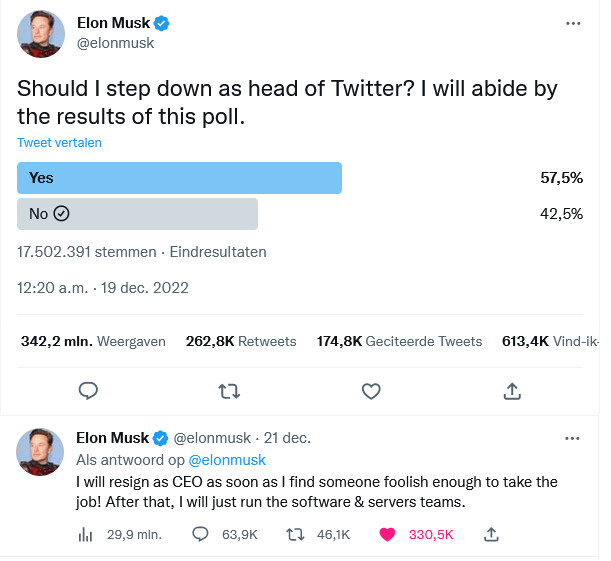
Task: View the 262,8K Retweets list
Action: click(x=241, y=341)
